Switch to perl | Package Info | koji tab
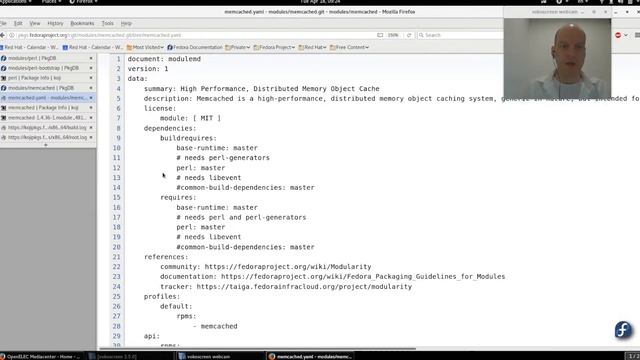The width and height of the screenshot is (640, 360). [43, 78]
